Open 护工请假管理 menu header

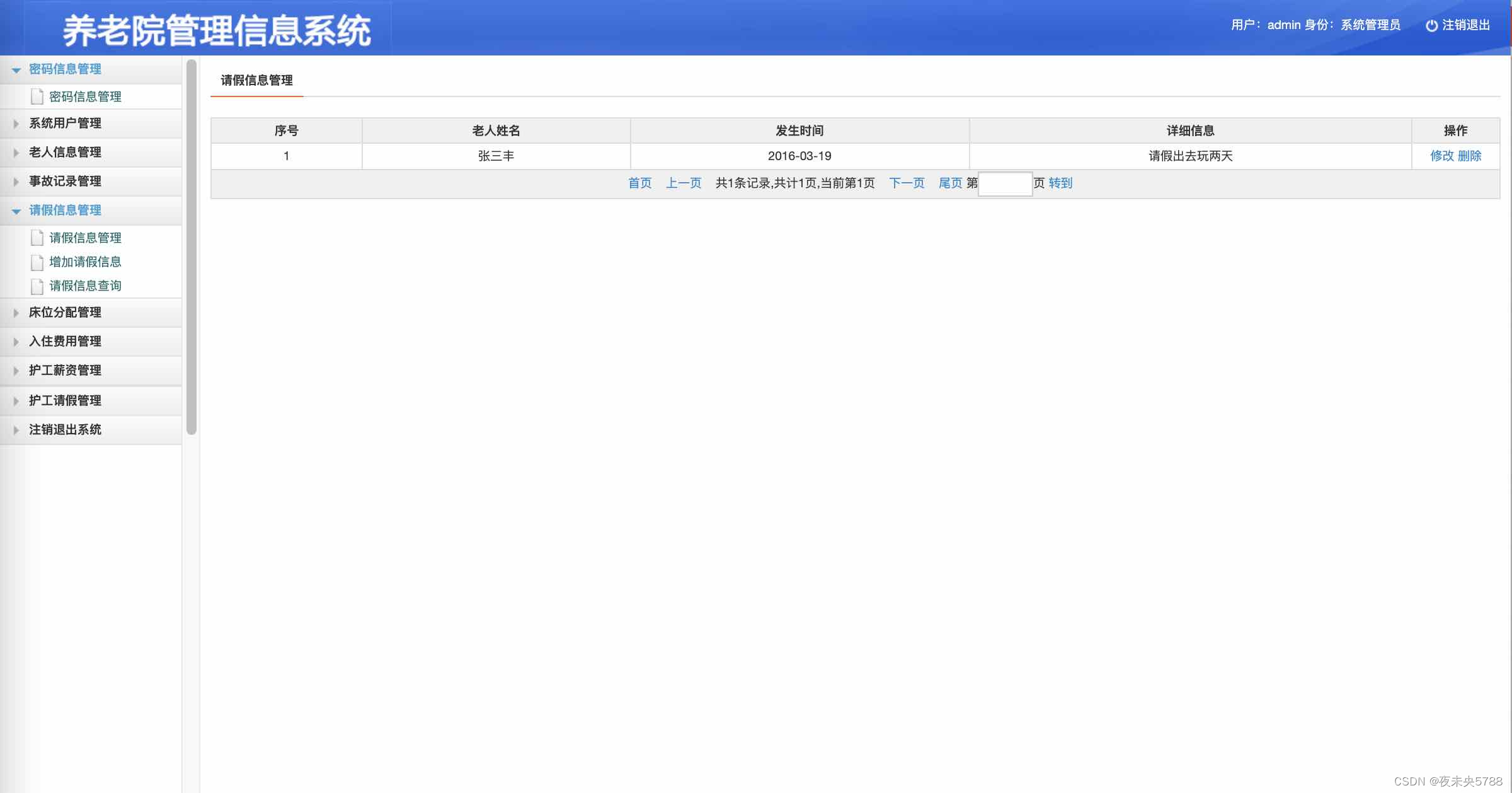pos(91,401)
